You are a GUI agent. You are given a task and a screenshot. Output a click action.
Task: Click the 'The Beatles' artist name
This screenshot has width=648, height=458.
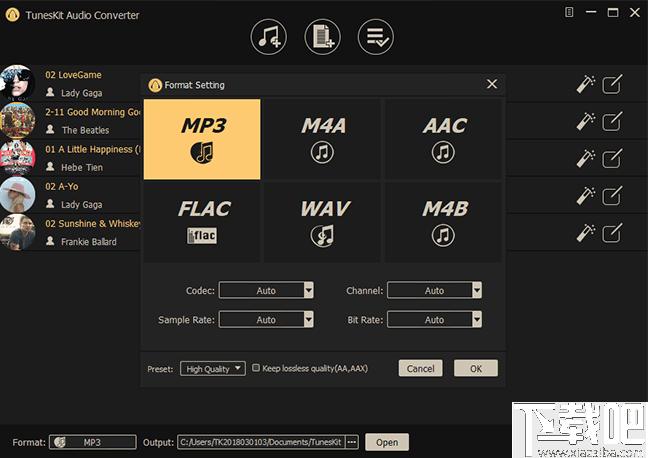pyautogui.click(x=86, y=130)
